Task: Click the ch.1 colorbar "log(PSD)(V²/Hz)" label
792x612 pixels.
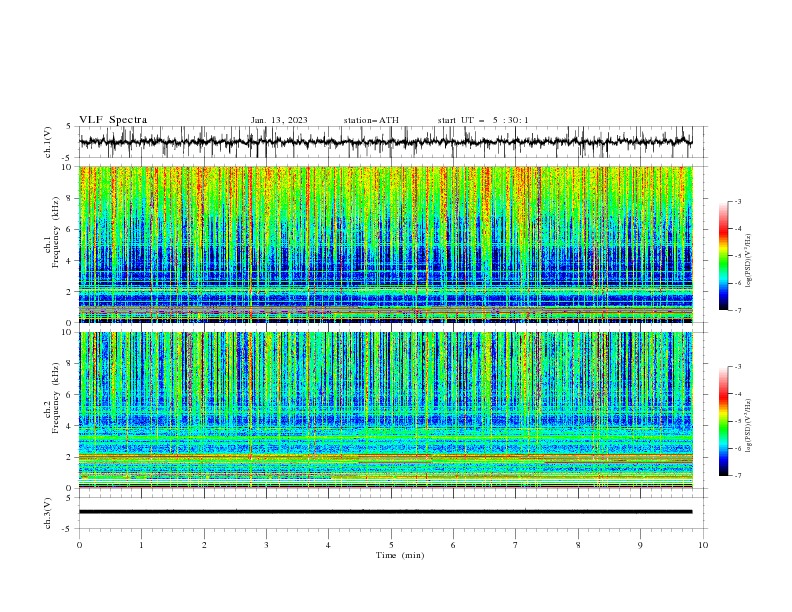Action: 749,261
